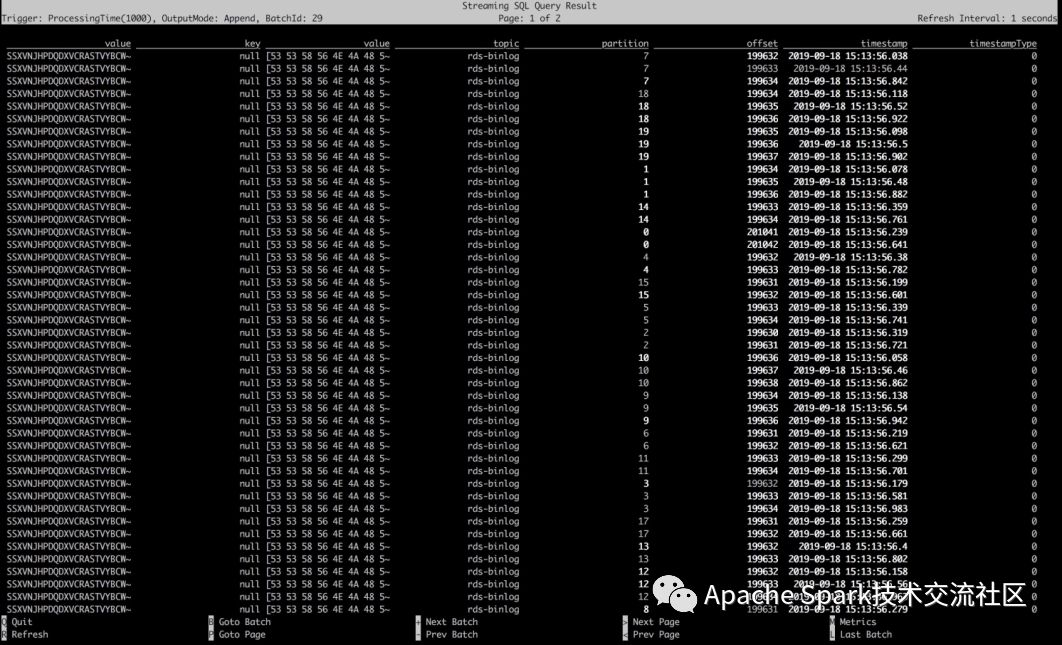Select timestamp 2019-09-18 15:13:56.118

coord(848,93)
